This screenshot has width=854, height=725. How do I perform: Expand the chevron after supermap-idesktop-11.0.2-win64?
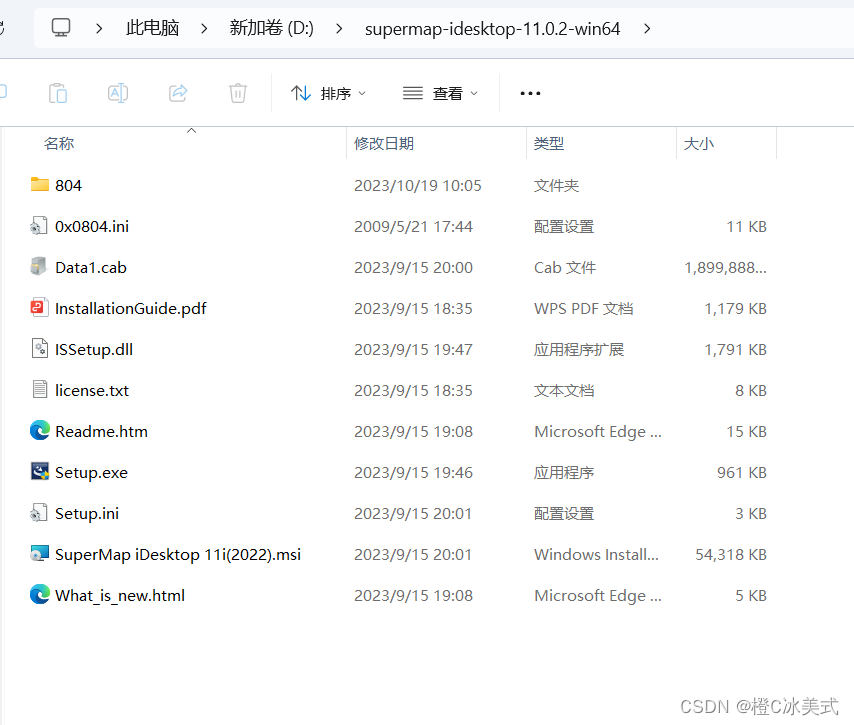(647, 29)
